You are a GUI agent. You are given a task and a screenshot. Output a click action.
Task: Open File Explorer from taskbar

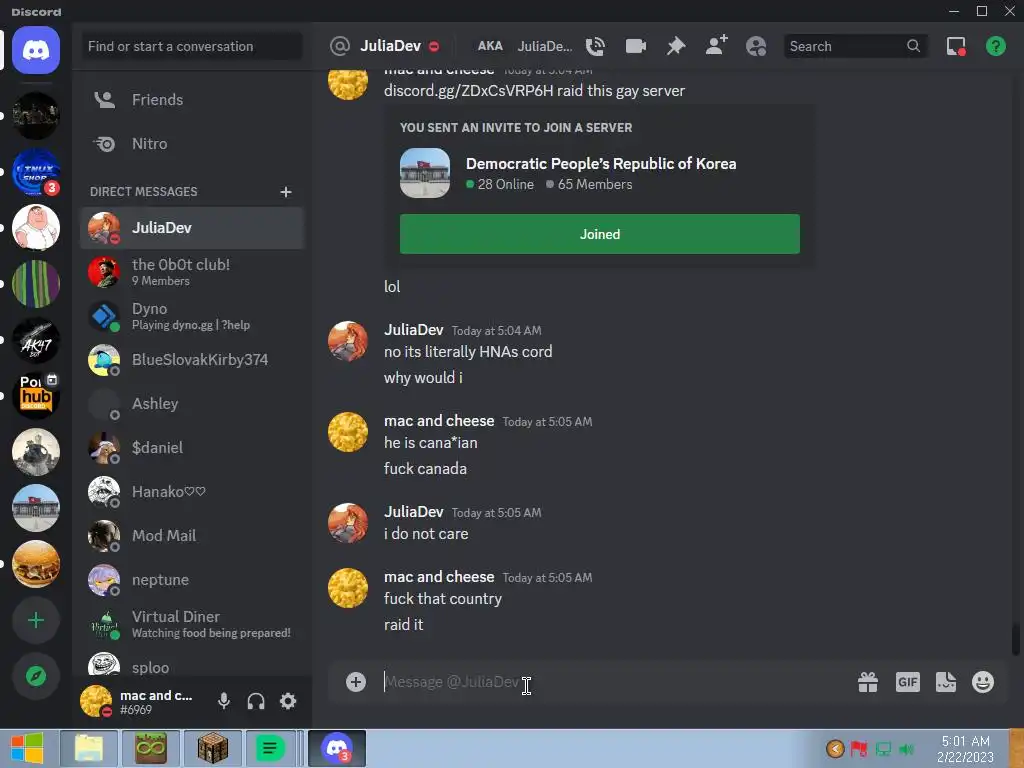tap(89, 748)
